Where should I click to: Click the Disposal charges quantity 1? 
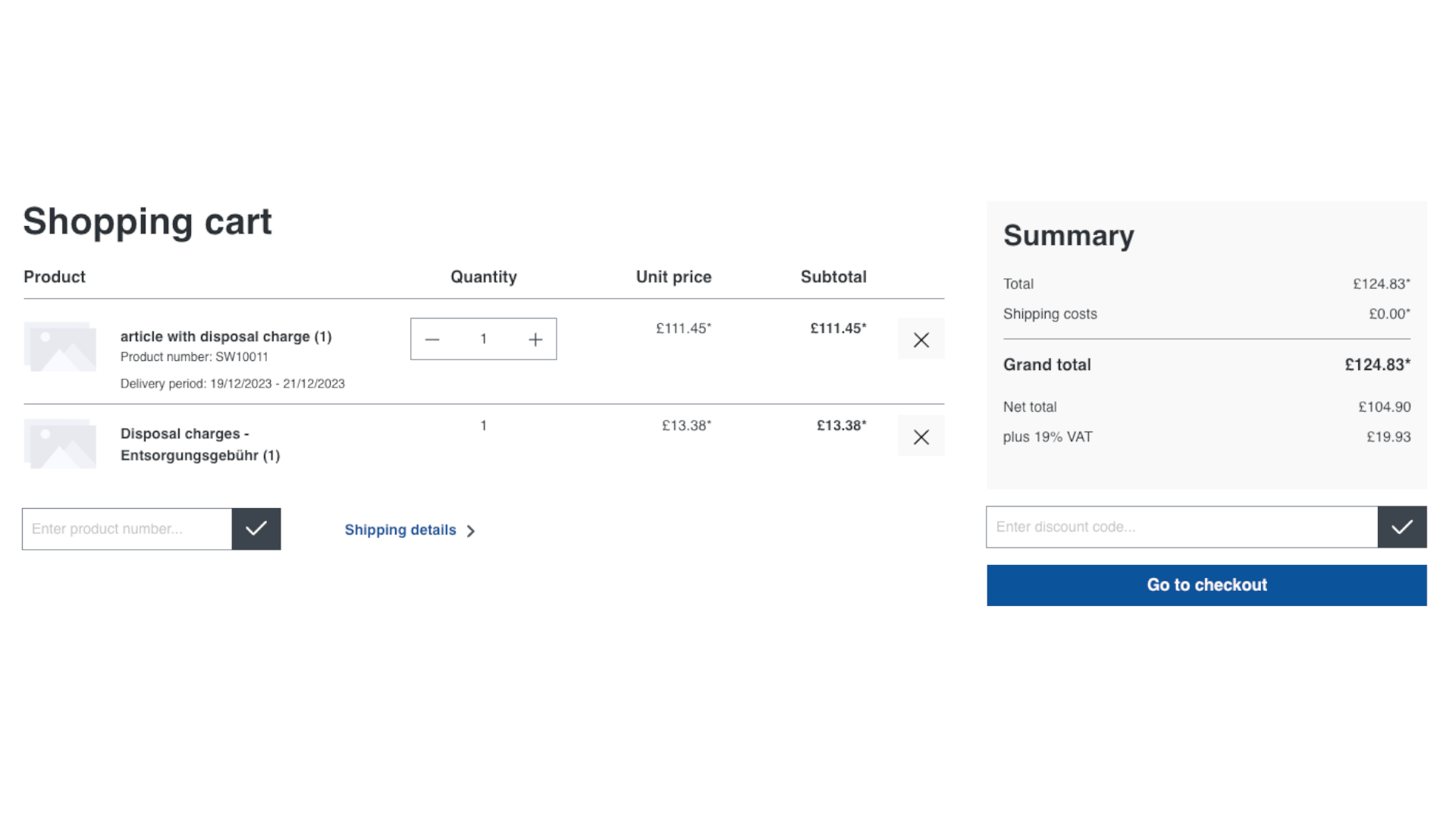[483, 425]
